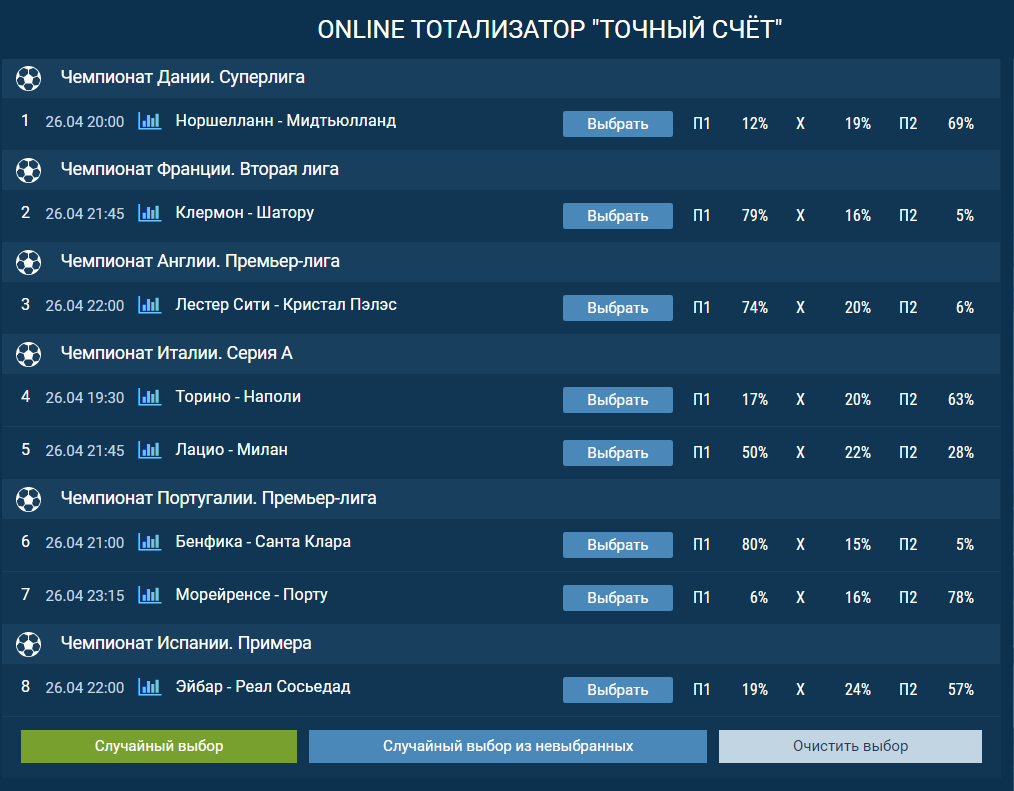Screen dimensions: 1014x791
Task: Select Выбрать for Морейренсе - Порту
Action: point(617,597)
